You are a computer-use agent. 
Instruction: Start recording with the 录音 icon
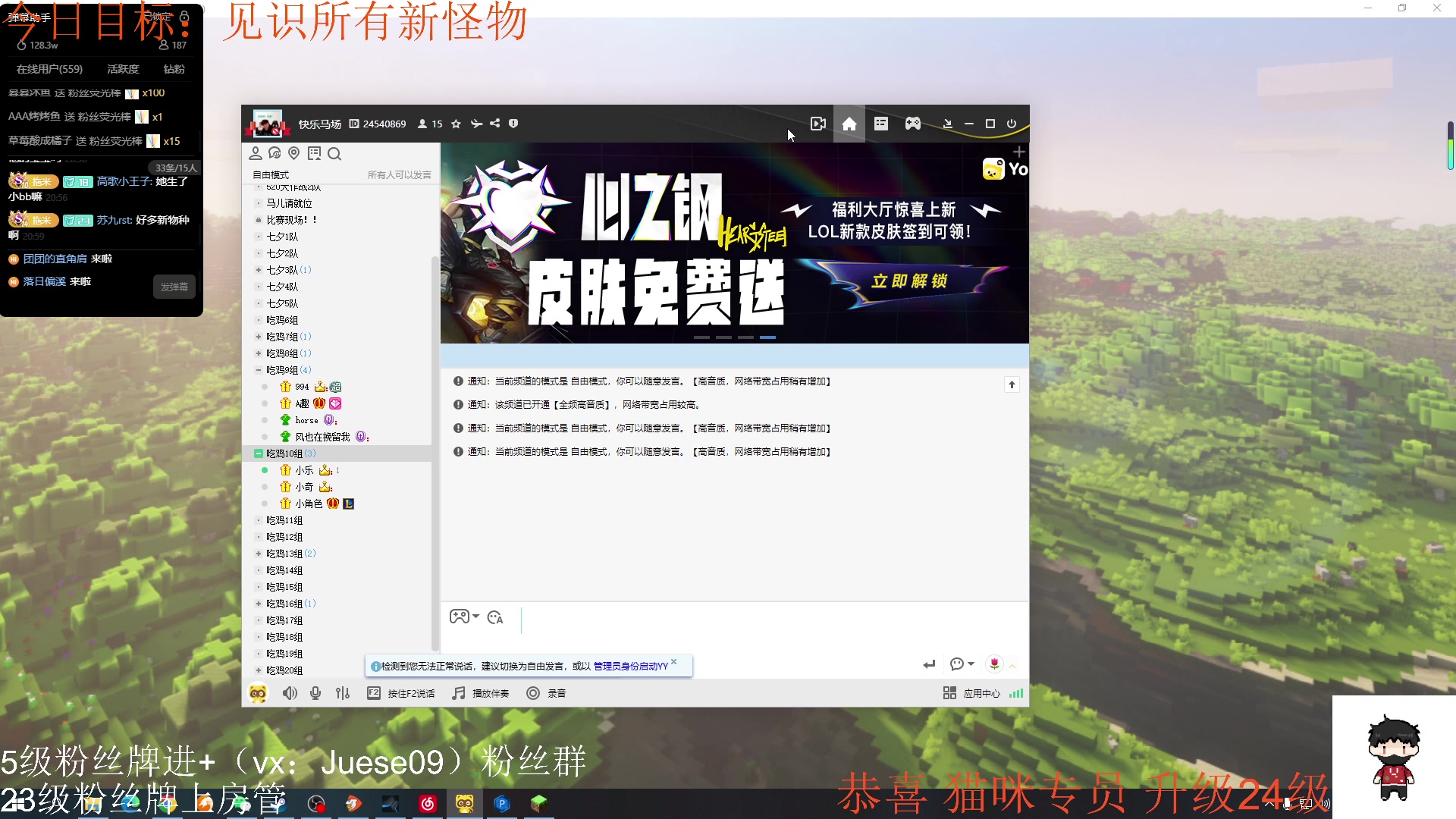[534, 692]
